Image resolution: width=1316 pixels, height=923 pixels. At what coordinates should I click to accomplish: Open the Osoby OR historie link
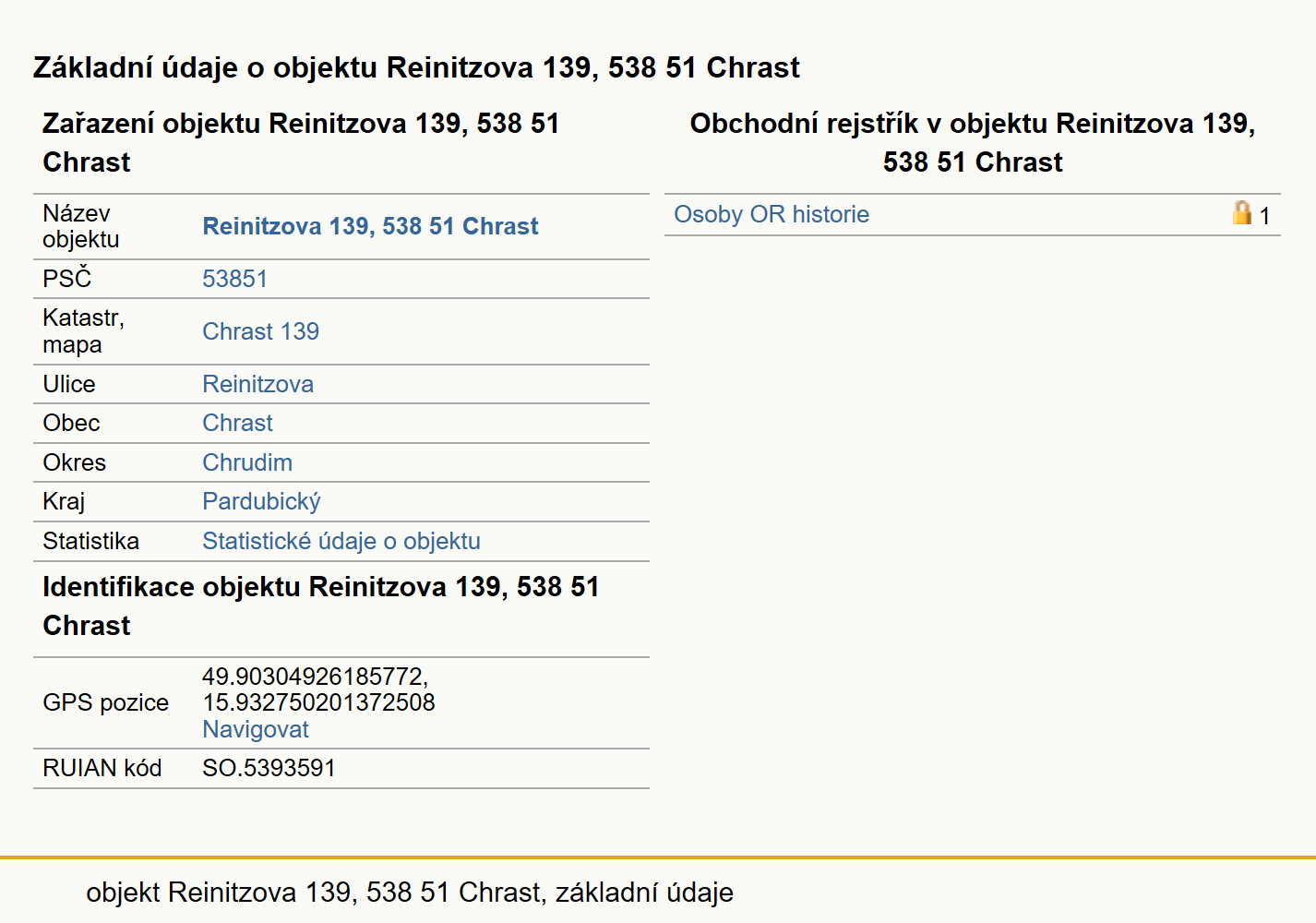coord(772,214)
